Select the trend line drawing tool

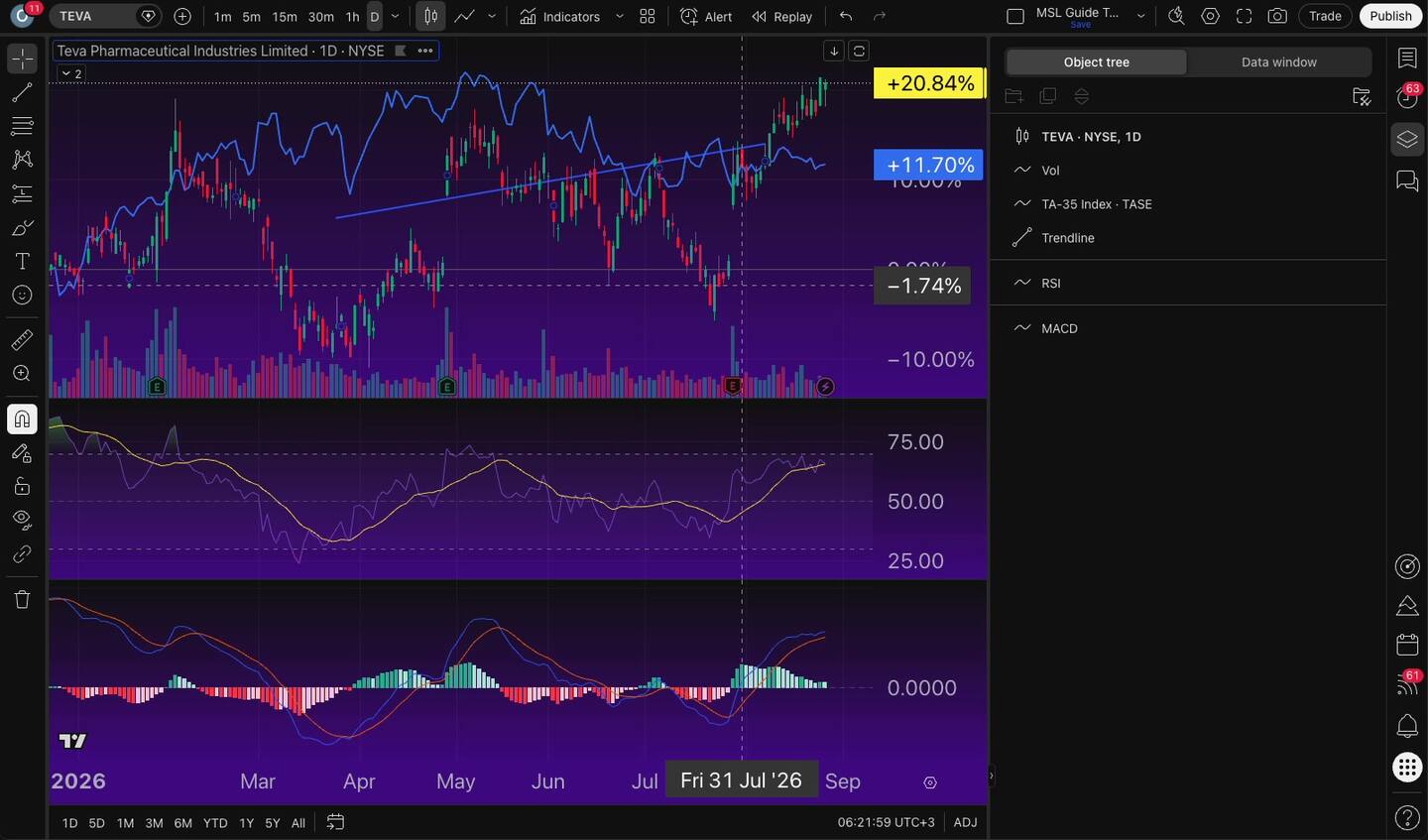[x=22, y=92]
